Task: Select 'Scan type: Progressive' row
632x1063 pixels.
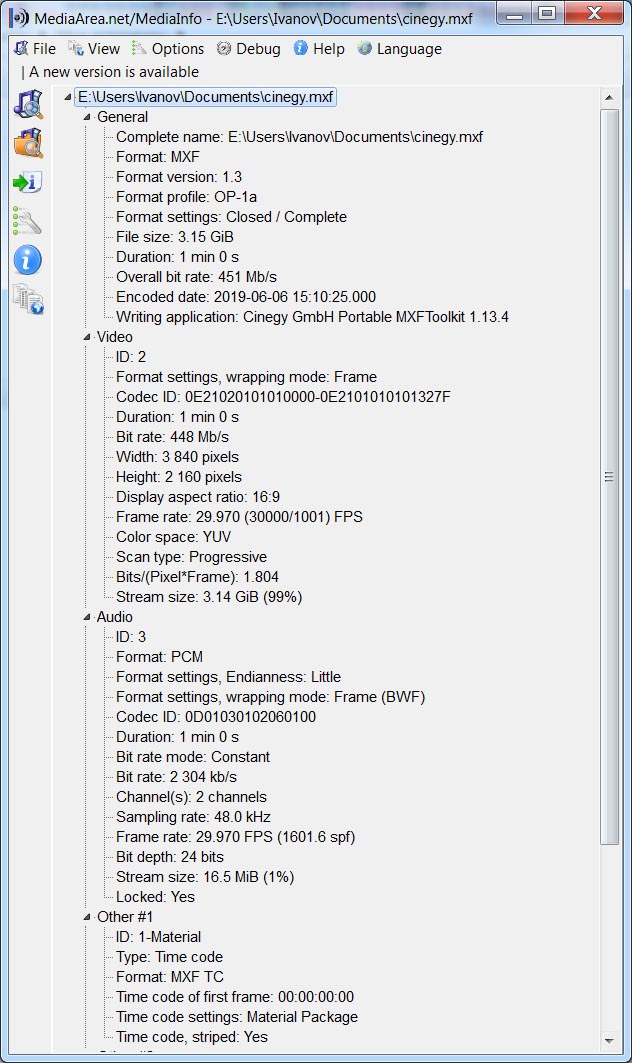Action: pos(191,557)
